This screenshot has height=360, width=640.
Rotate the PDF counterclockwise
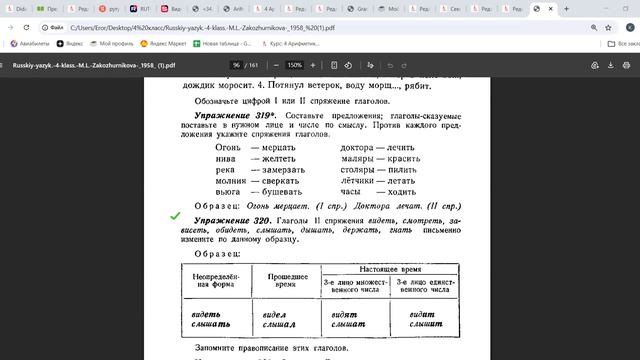click(348, 65)
